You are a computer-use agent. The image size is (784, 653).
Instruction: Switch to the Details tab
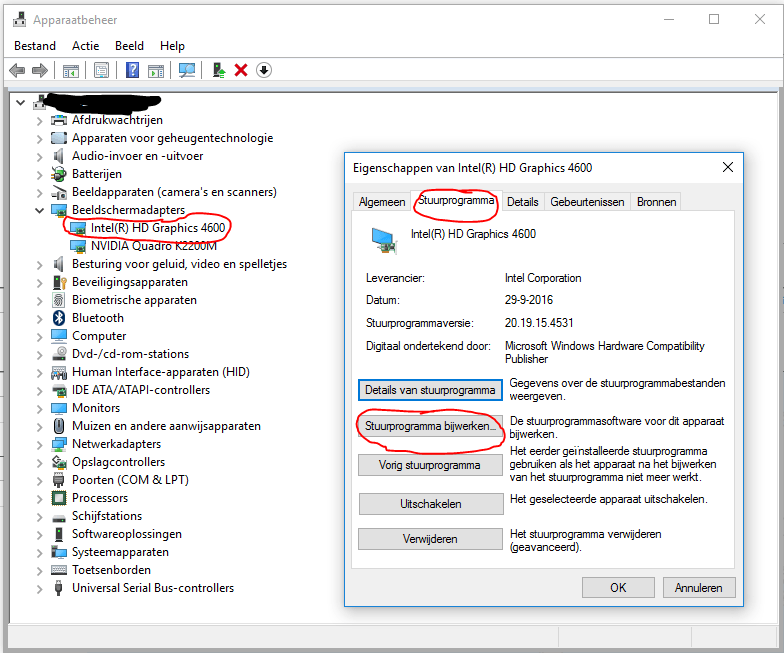tap(522, 202)
